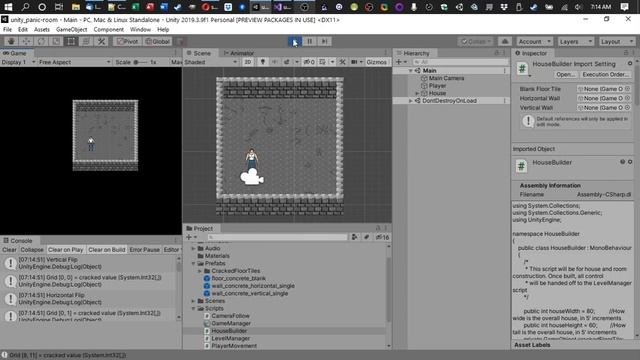Image resolution: width=640 pixels, height=360 pixels.
Task: Select the Vertical Flip log entry
Action: pyautogui.click(x=89, y=263)
